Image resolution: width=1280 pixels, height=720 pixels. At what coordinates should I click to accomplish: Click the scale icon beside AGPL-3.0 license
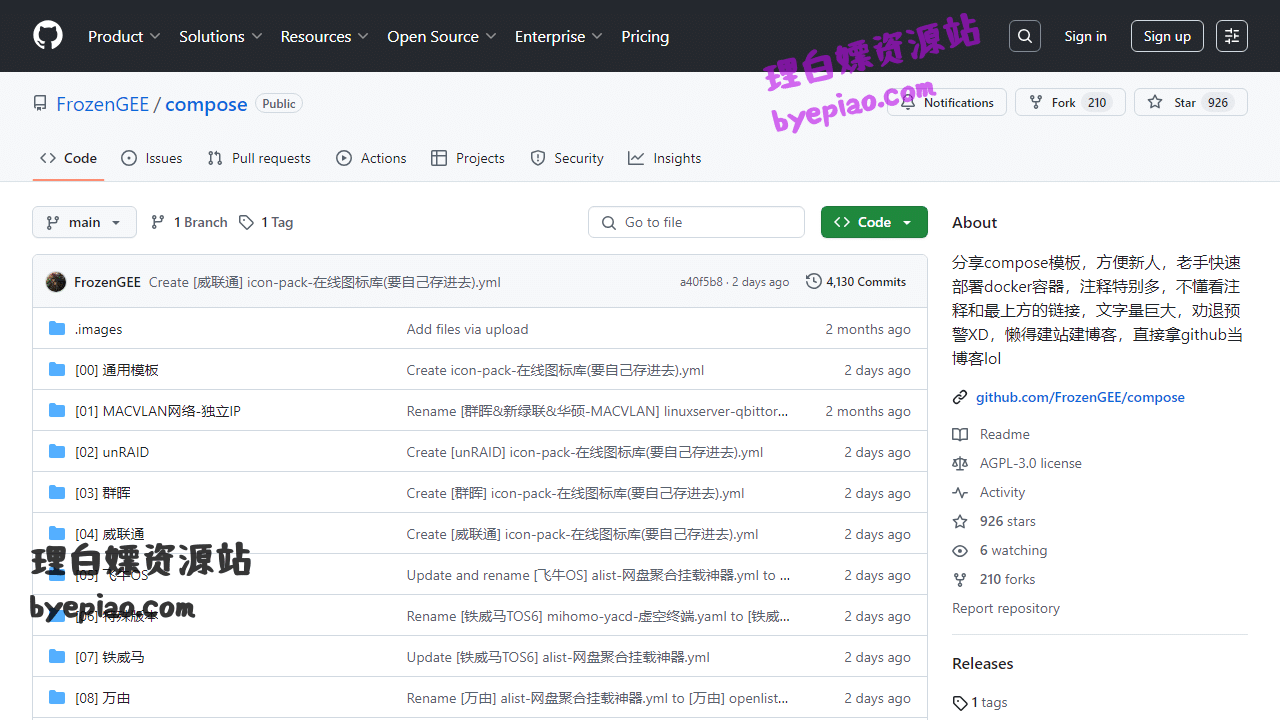[x=960, y=463]
